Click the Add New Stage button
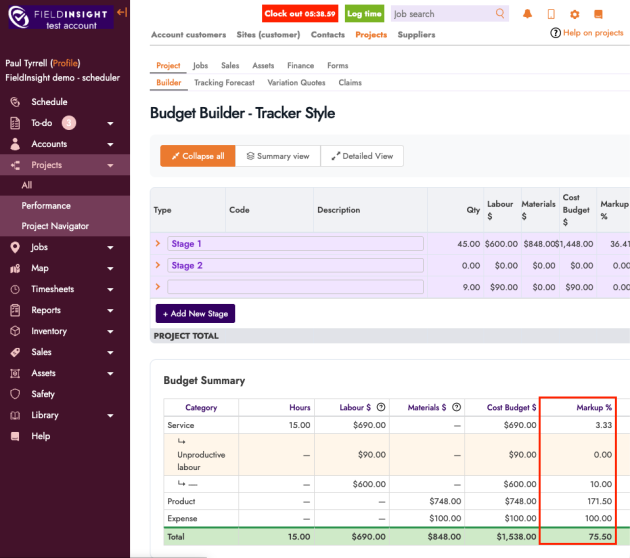The image size is (630, 558). 195,314
